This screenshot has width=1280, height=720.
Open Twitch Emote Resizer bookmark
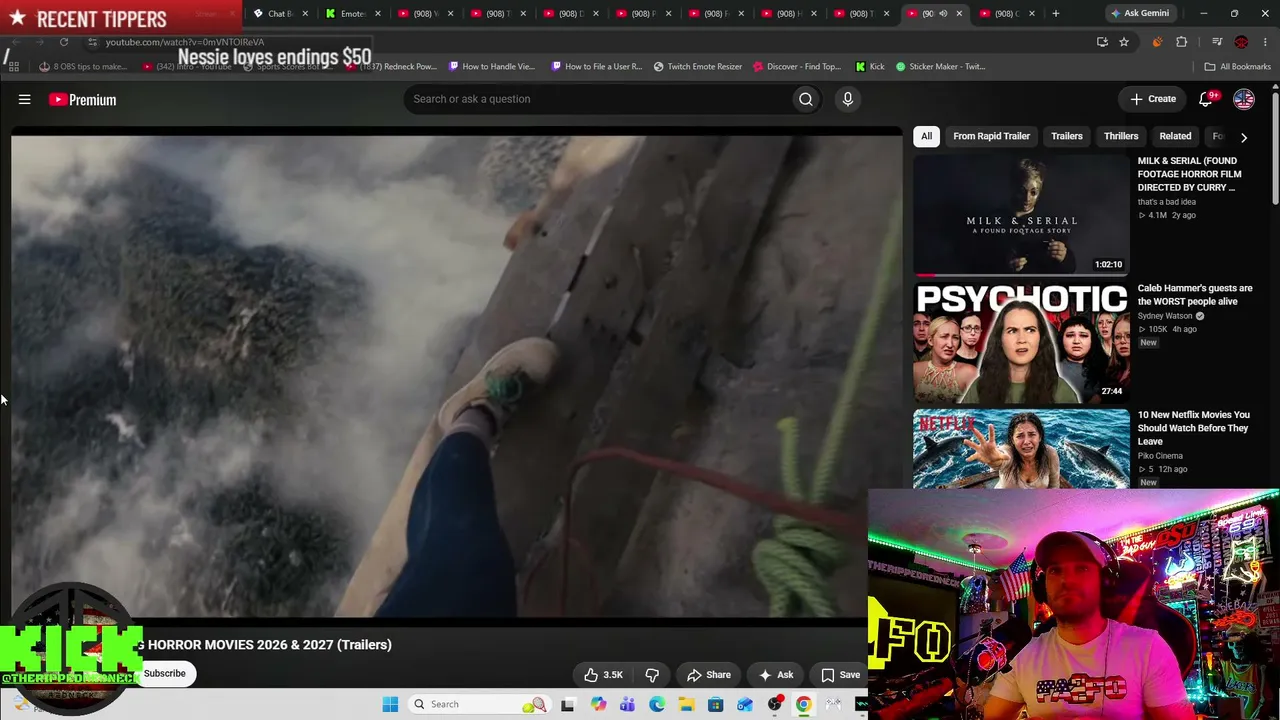[x=698, y=67]
